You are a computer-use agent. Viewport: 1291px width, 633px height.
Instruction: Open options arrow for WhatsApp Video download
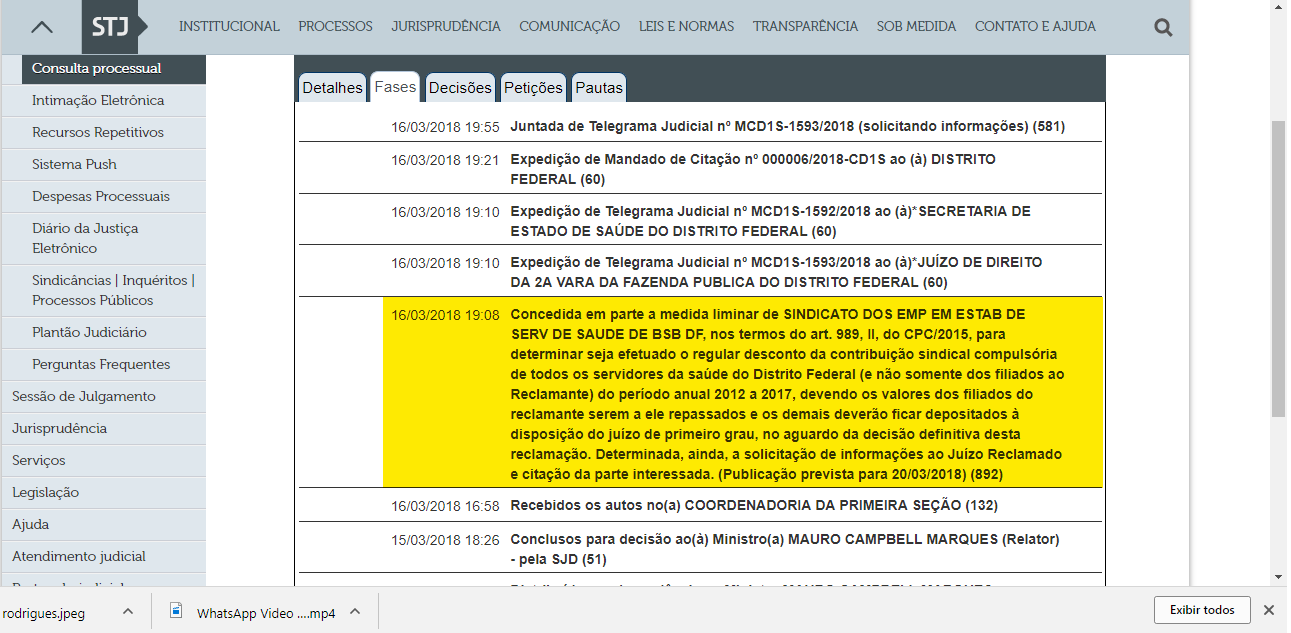355,612
